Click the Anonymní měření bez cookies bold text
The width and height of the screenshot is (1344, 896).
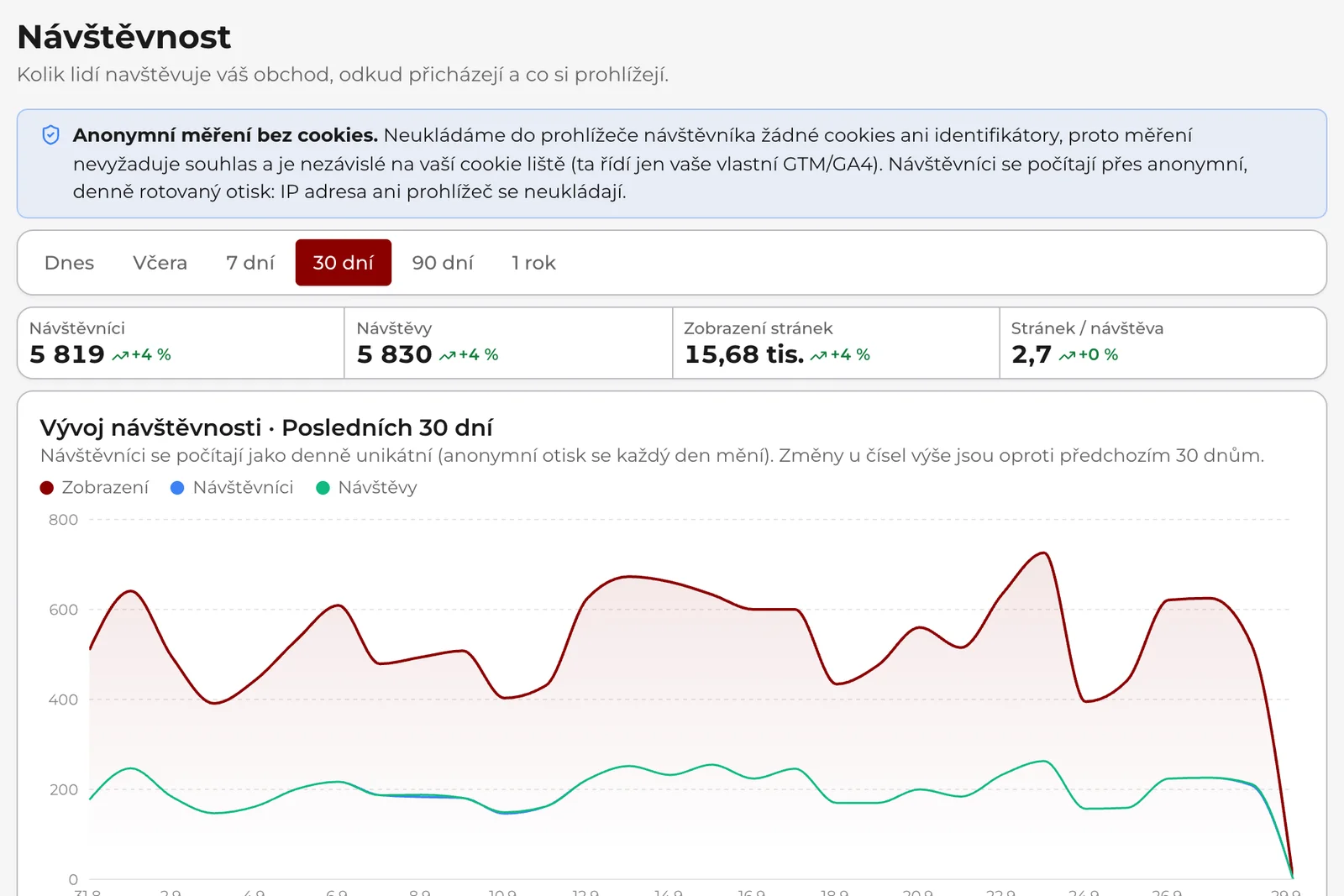(225, 135)
